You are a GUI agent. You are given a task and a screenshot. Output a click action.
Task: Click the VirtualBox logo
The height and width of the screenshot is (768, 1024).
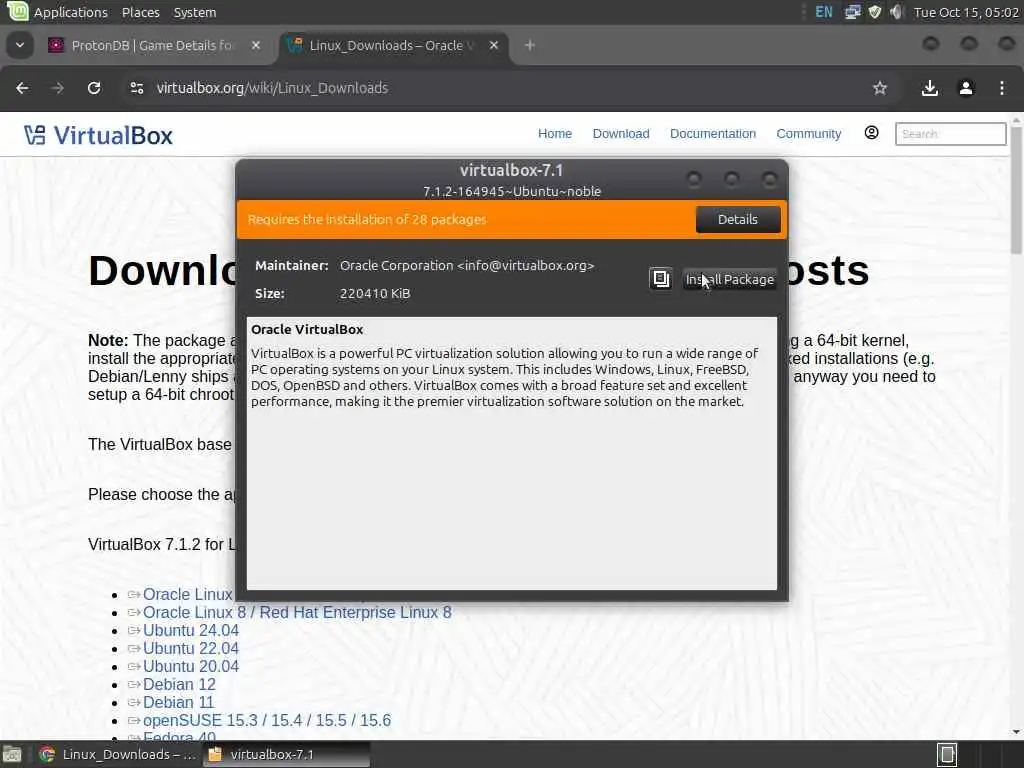click(99, 135)
